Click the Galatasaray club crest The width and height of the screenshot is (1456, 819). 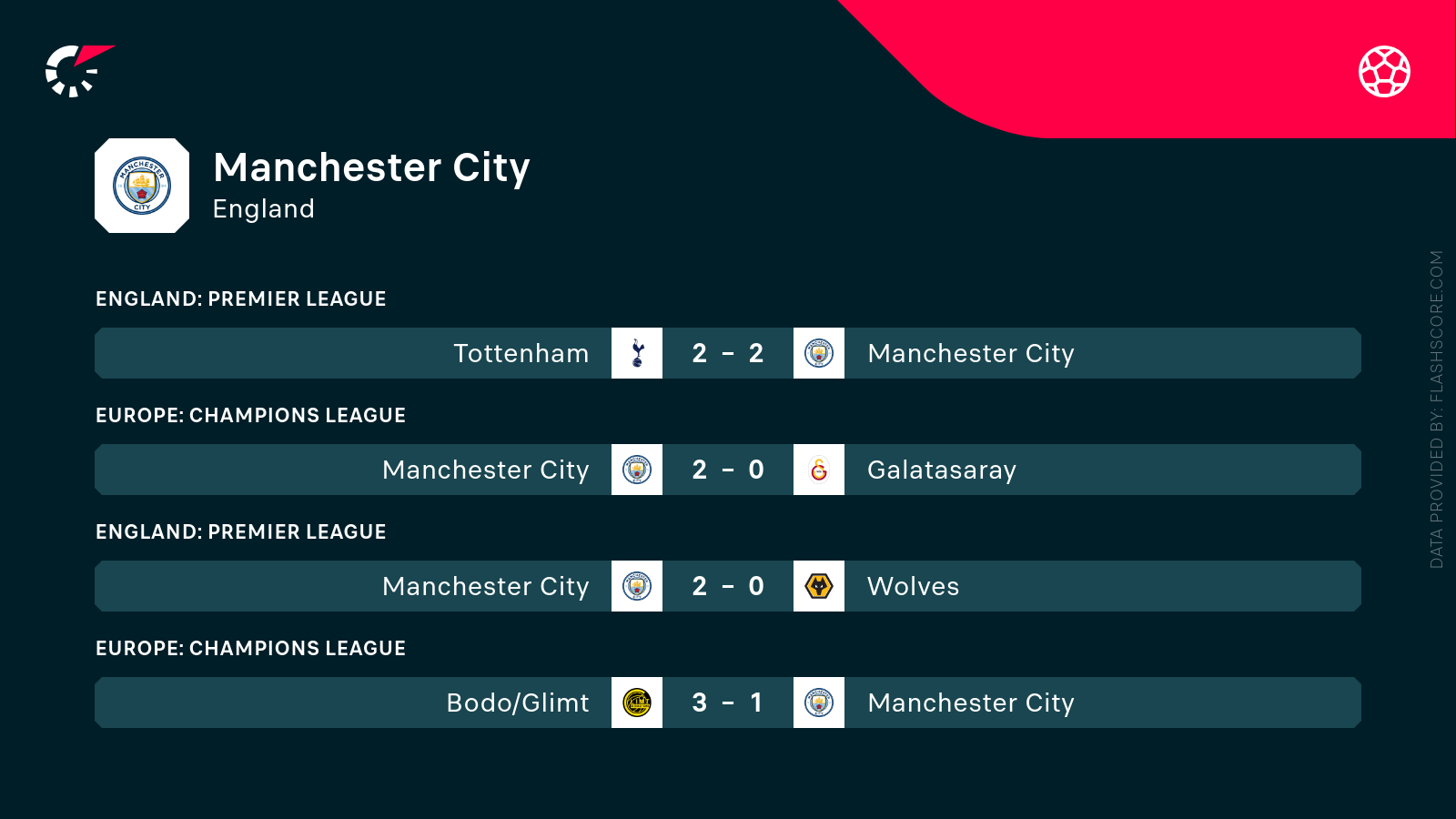[x=819, y=470]
